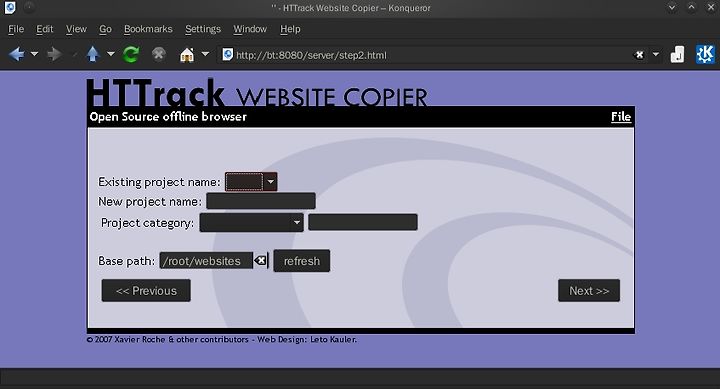Click the Stop loading icon

(159, 54)
